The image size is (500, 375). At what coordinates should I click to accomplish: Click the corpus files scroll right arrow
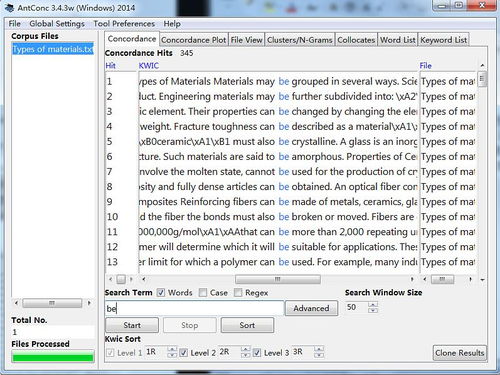point(89,303)
